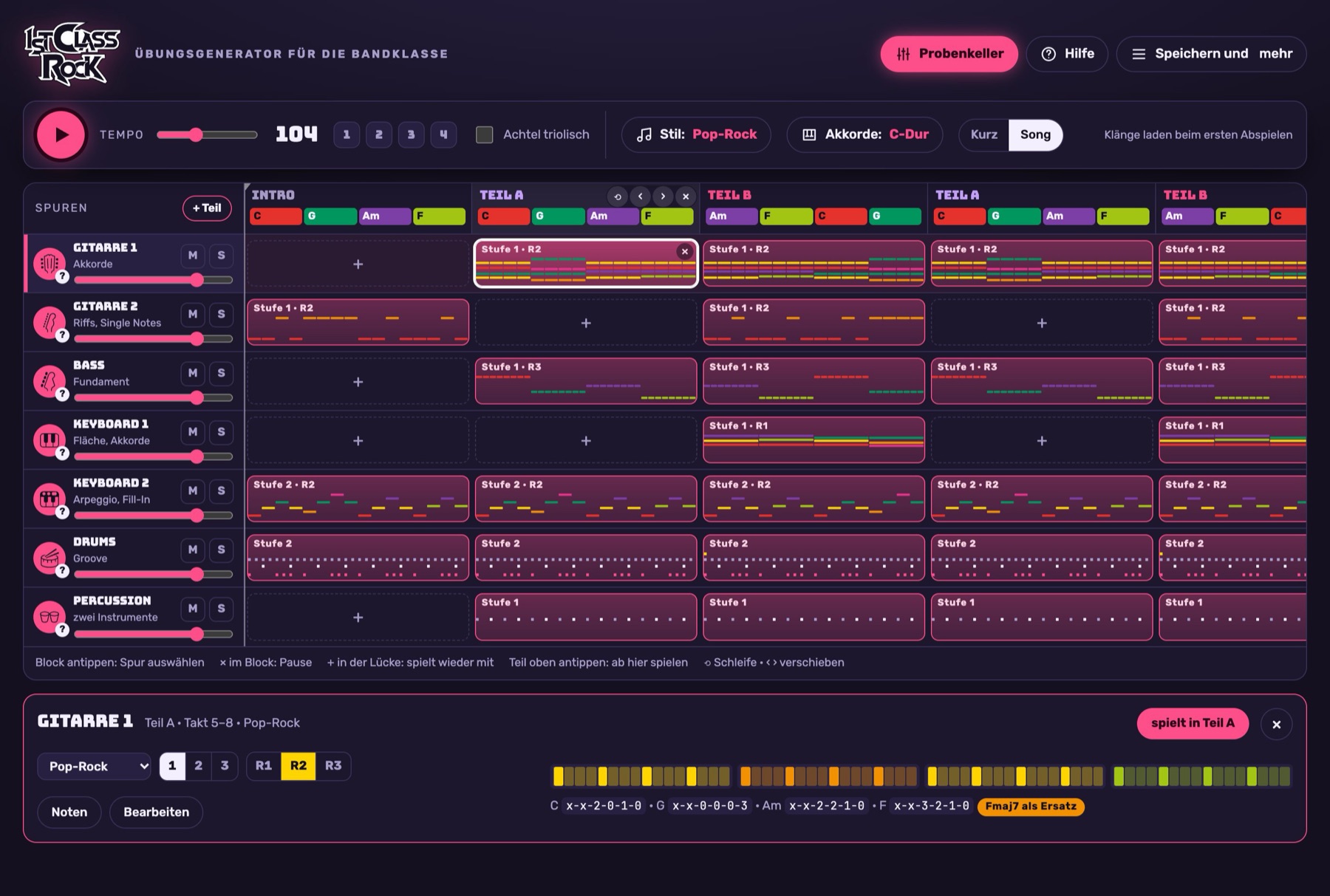The image size is (1330, 896).
Task: Open the Probenkeller
Action: (949, 54)
